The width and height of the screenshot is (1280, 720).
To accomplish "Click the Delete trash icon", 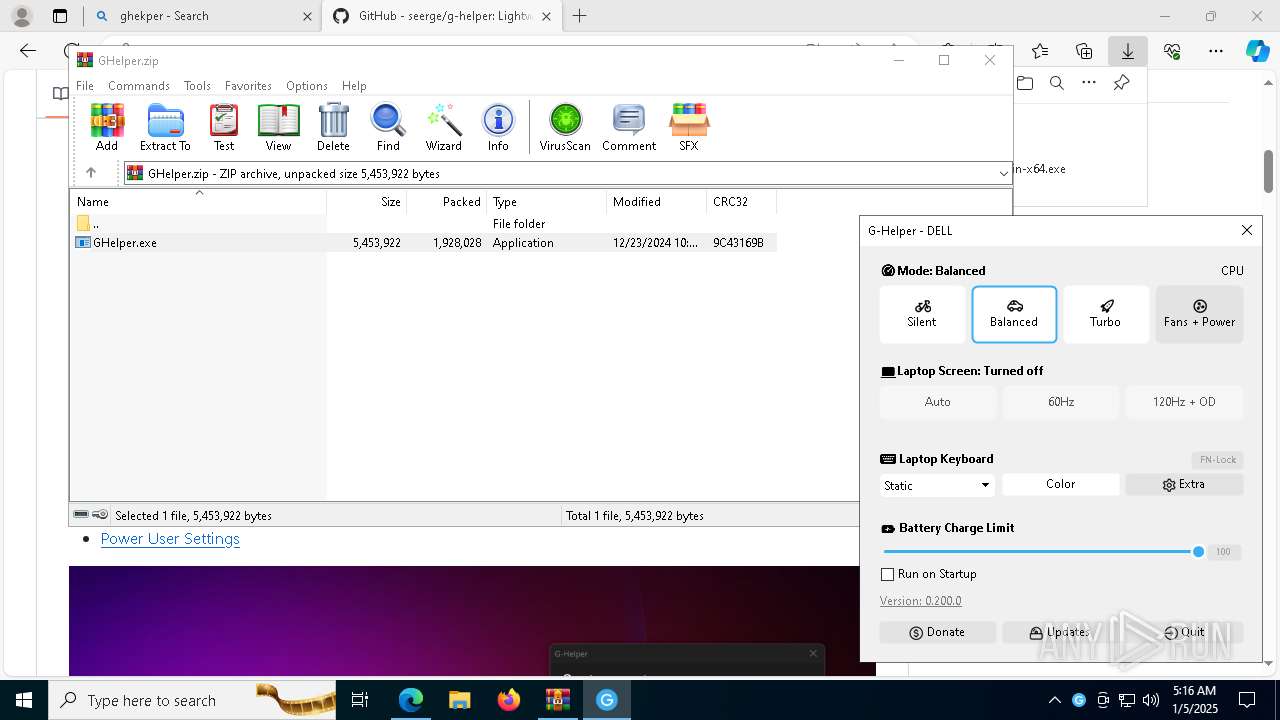I will tap(333, 127).
